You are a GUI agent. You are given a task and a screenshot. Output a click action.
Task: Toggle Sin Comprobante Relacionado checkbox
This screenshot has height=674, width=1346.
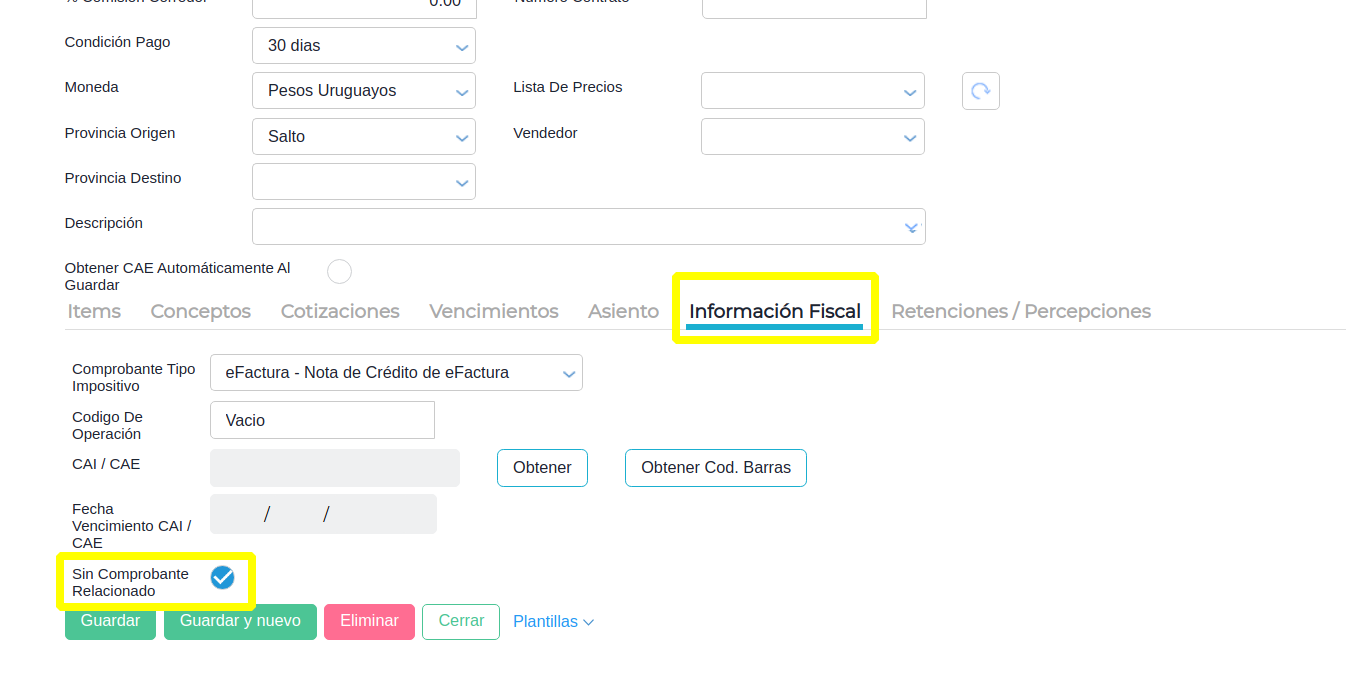tap(222, 577)
